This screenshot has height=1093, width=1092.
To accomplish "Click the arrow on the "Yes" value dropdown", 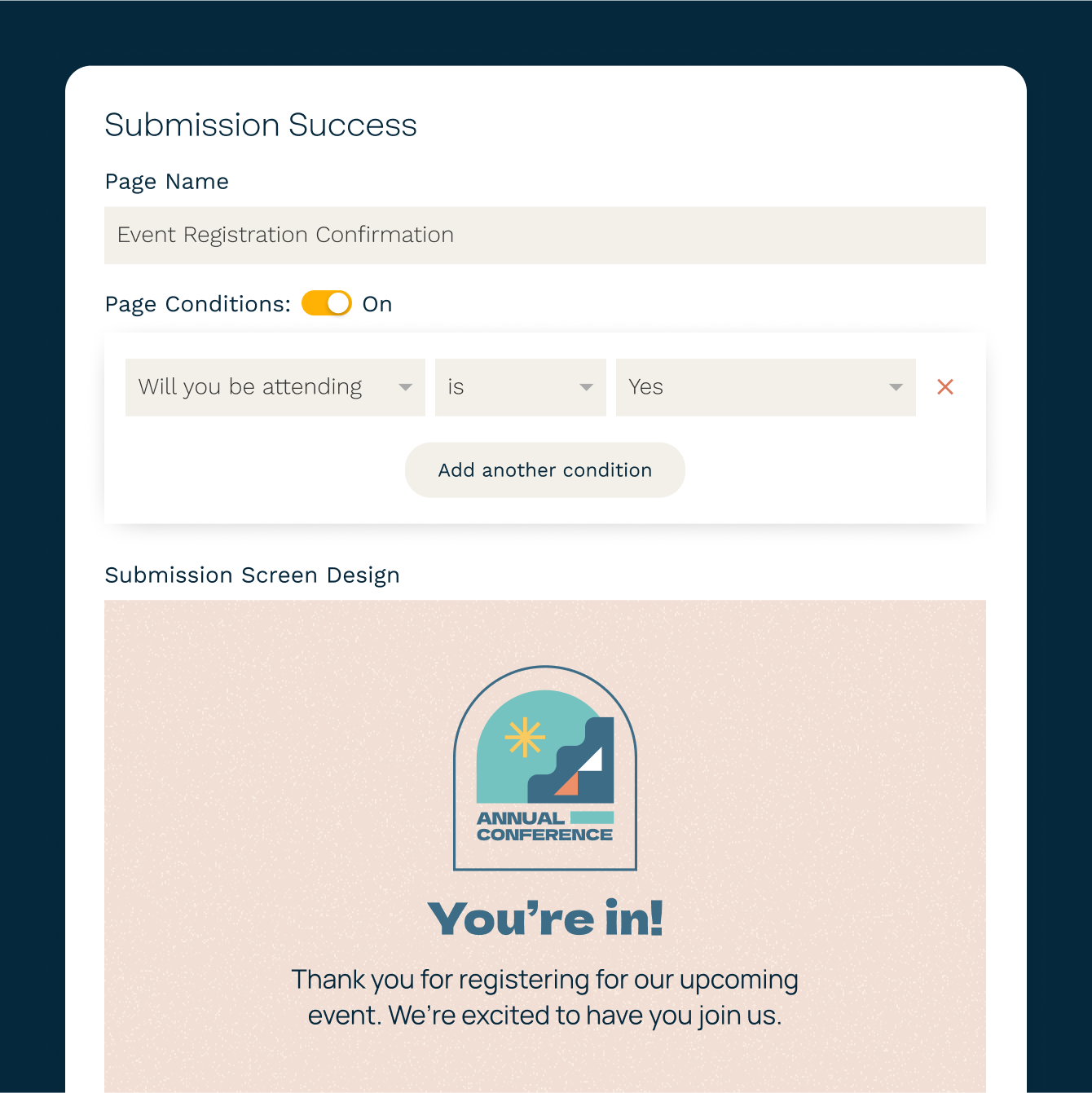I will [x=896, y=387].
